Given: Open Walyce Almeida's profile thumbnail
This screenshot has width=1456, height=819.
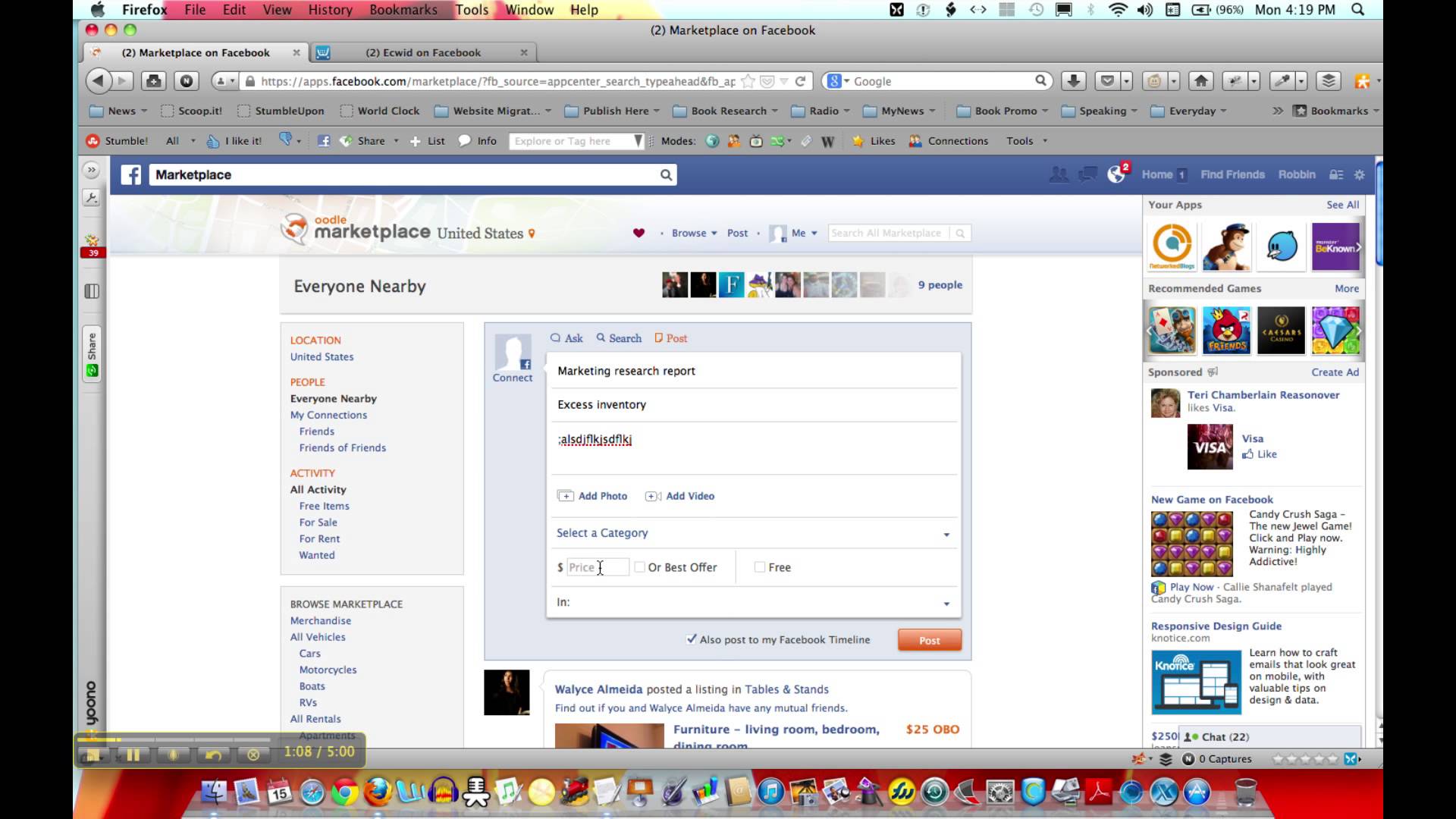Looking at the screenshot, I should [507, 692].
